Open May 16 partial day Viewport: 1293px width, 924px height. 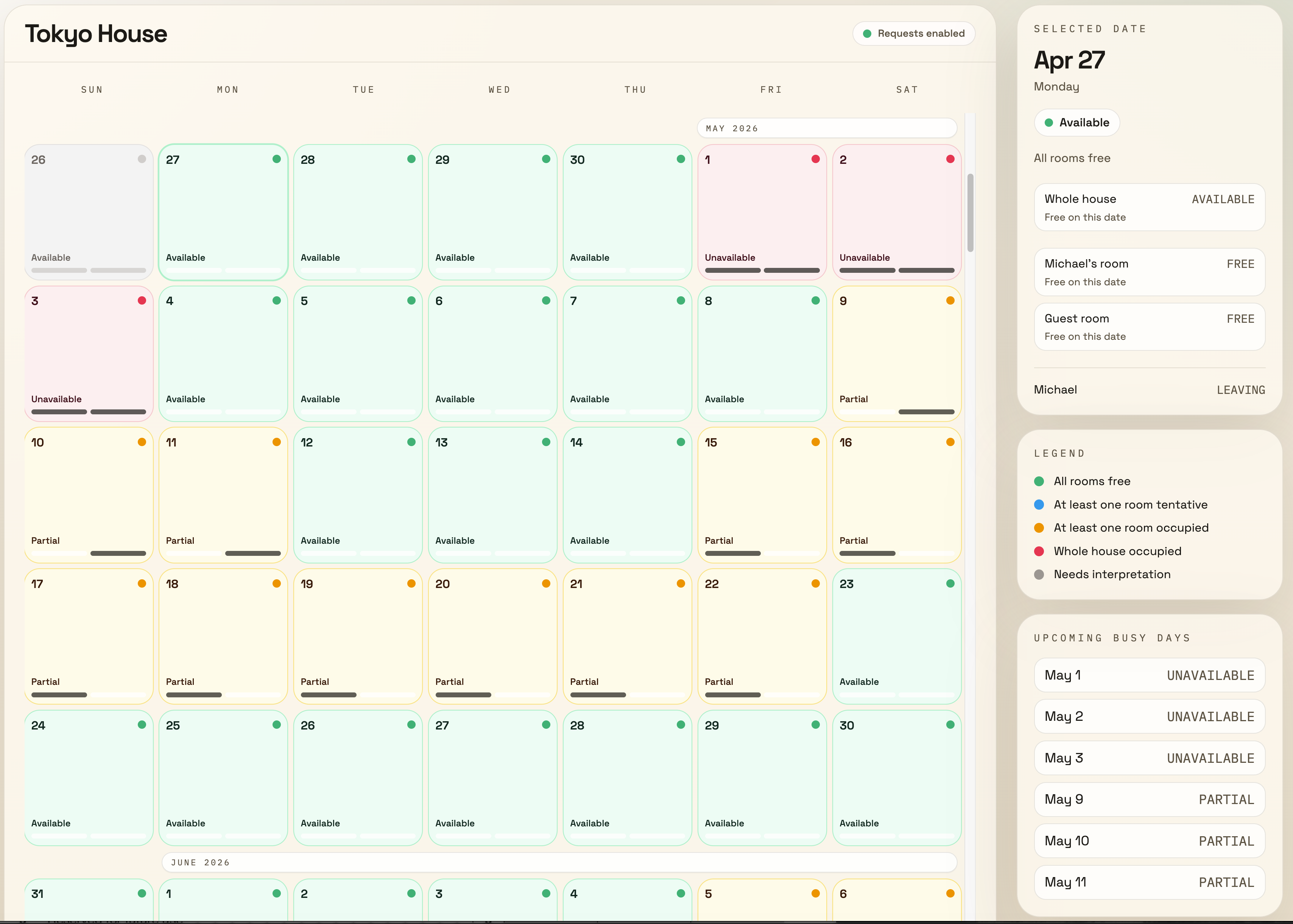pos(897,495)
